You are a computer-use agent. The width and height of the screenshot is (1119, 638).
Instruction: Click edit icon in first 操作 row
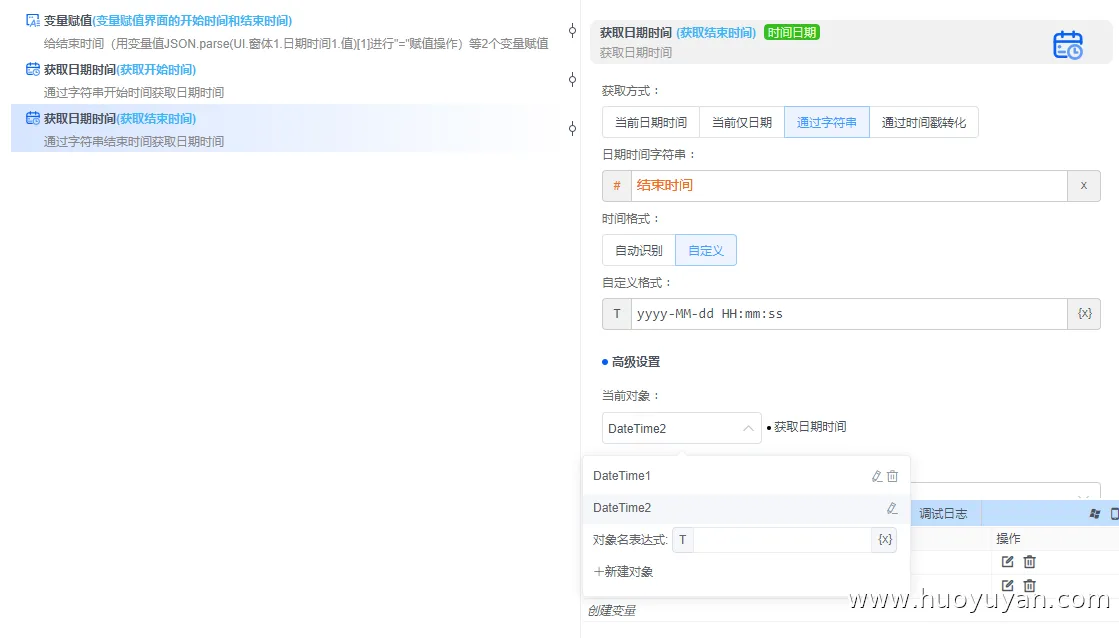(1008, 562)
